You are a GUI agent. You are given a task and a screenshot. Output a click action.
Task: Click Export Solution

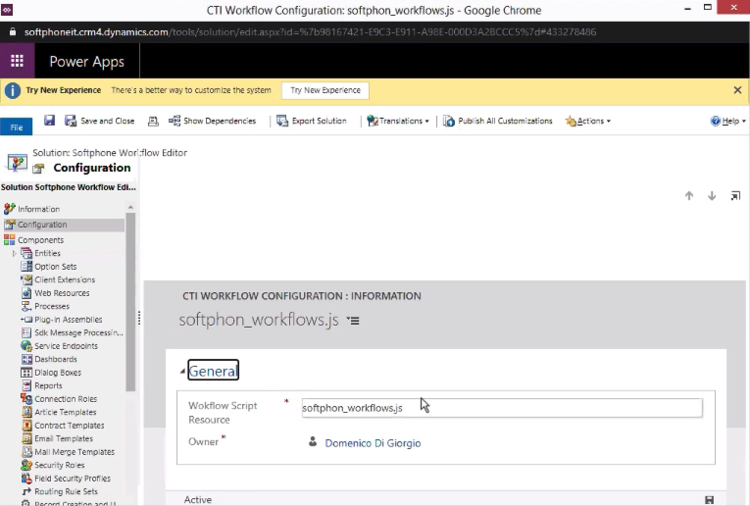312,121
